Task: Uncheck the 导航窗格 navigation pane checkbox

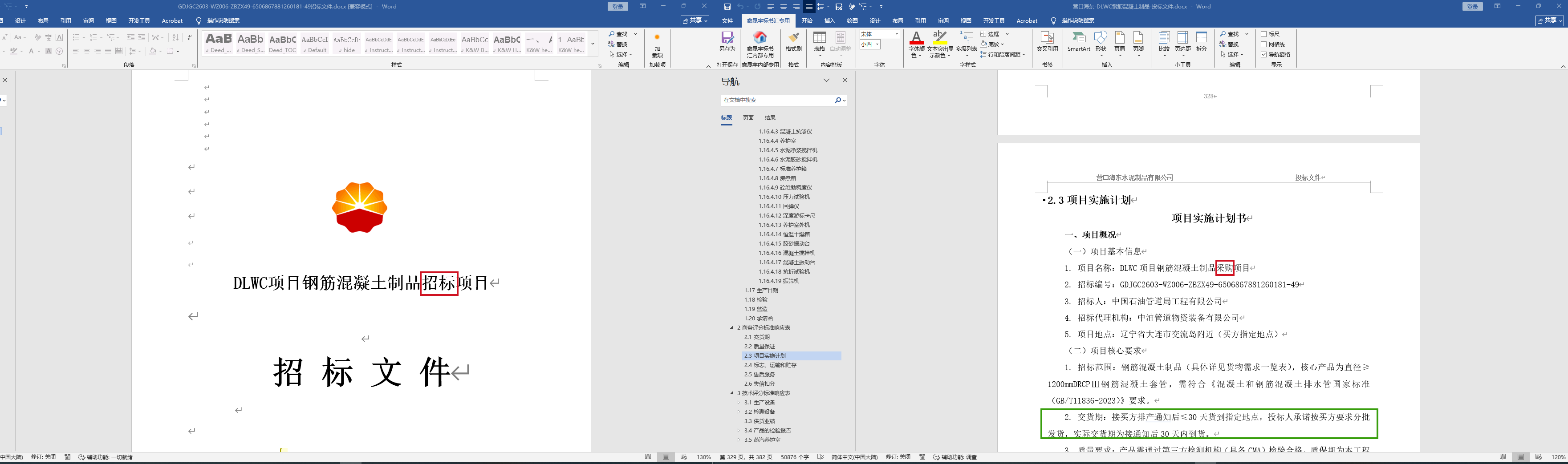Action: [x=1263, y=55]
